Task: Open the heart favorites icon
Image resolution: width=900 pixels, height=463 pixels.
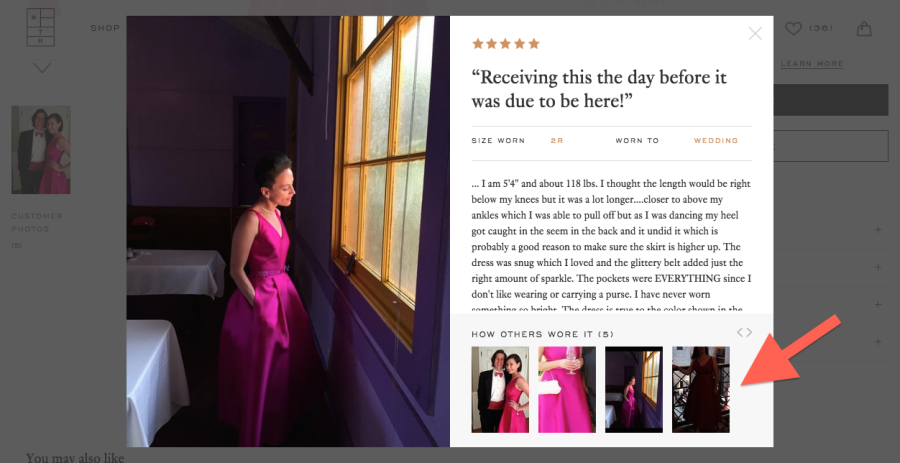Action: point(793,28)
